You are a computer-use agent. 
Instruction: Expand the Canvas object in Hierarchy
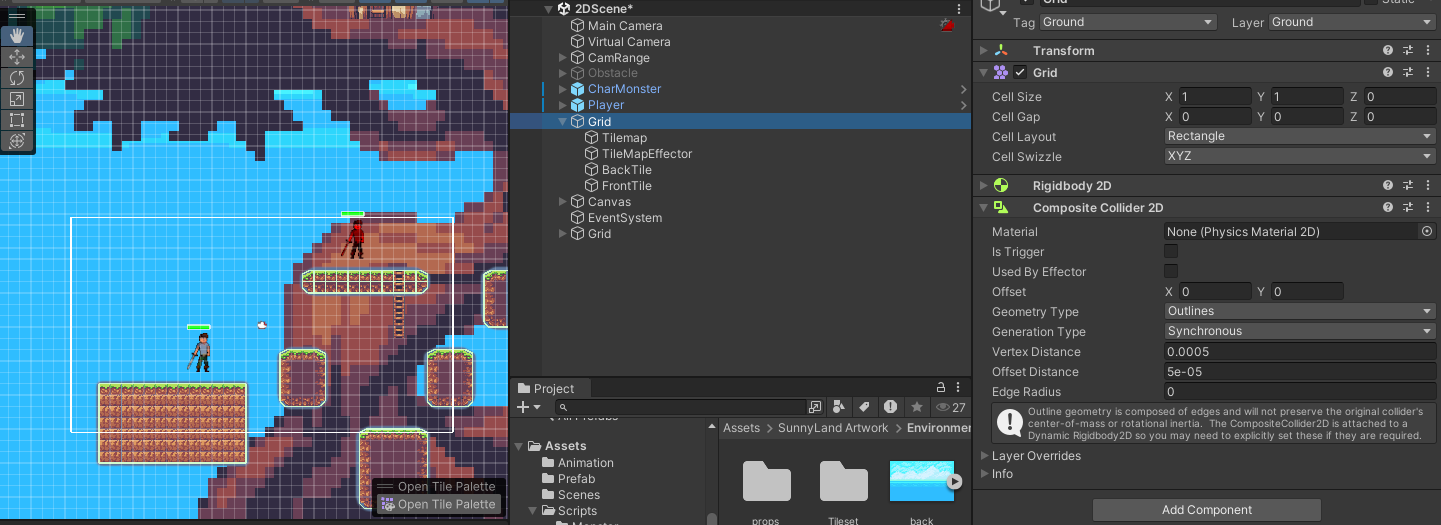pos(562,202)
